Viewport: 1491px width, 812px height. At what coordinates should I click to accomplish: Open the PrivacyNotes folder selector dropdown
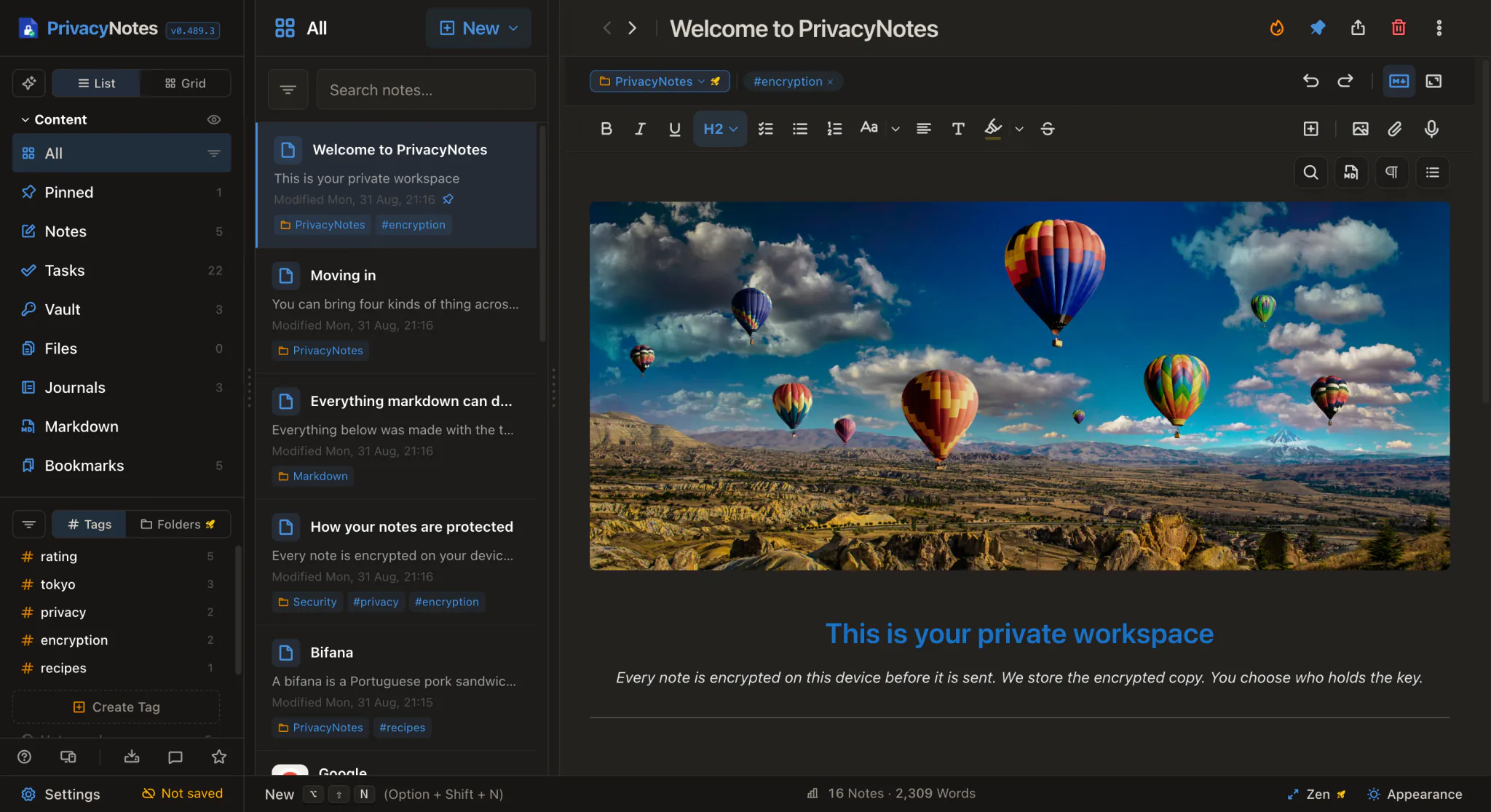[x=660, y=81]
